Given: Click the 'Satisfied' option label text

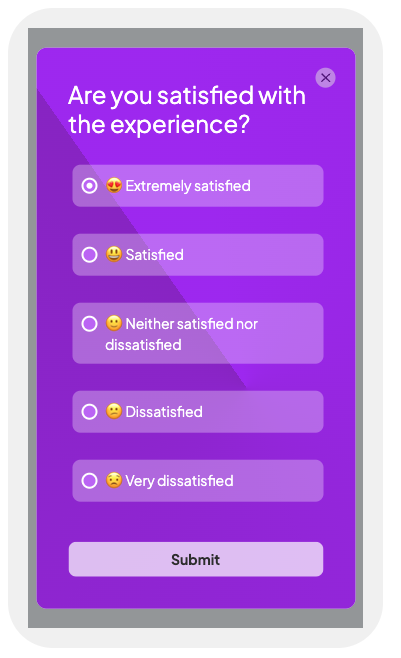Looking at the screenshot, I should [x=154, y=255].
